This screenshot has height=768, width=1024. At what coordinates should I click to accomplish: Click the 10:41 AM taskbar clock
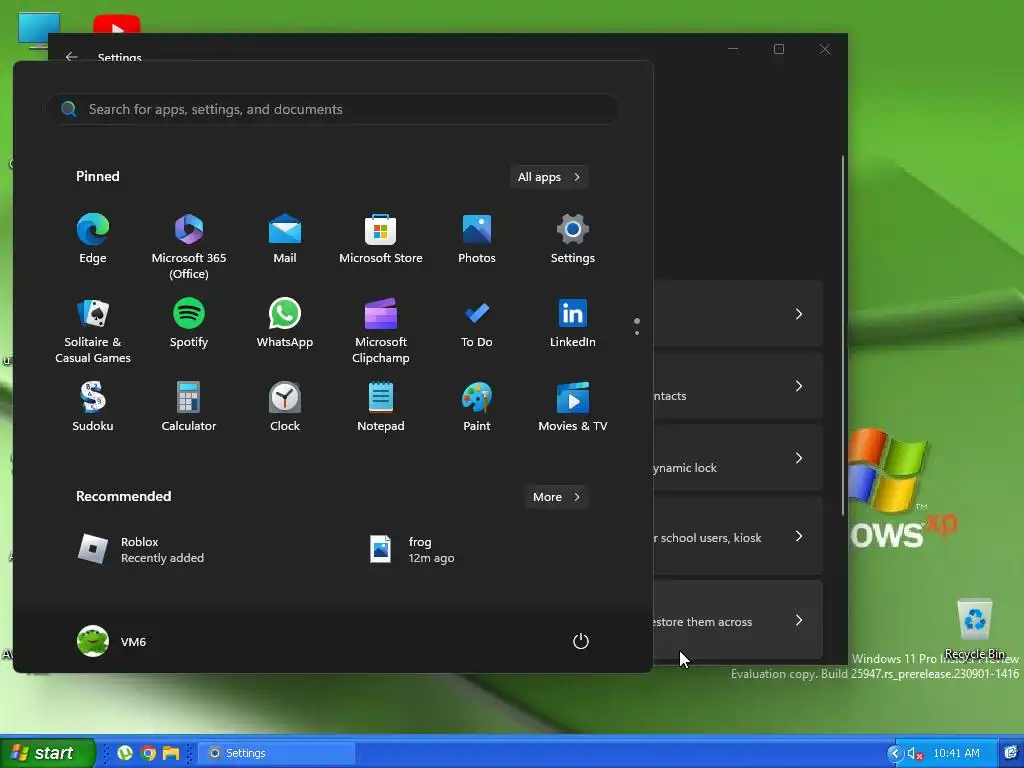pos(957,754)
